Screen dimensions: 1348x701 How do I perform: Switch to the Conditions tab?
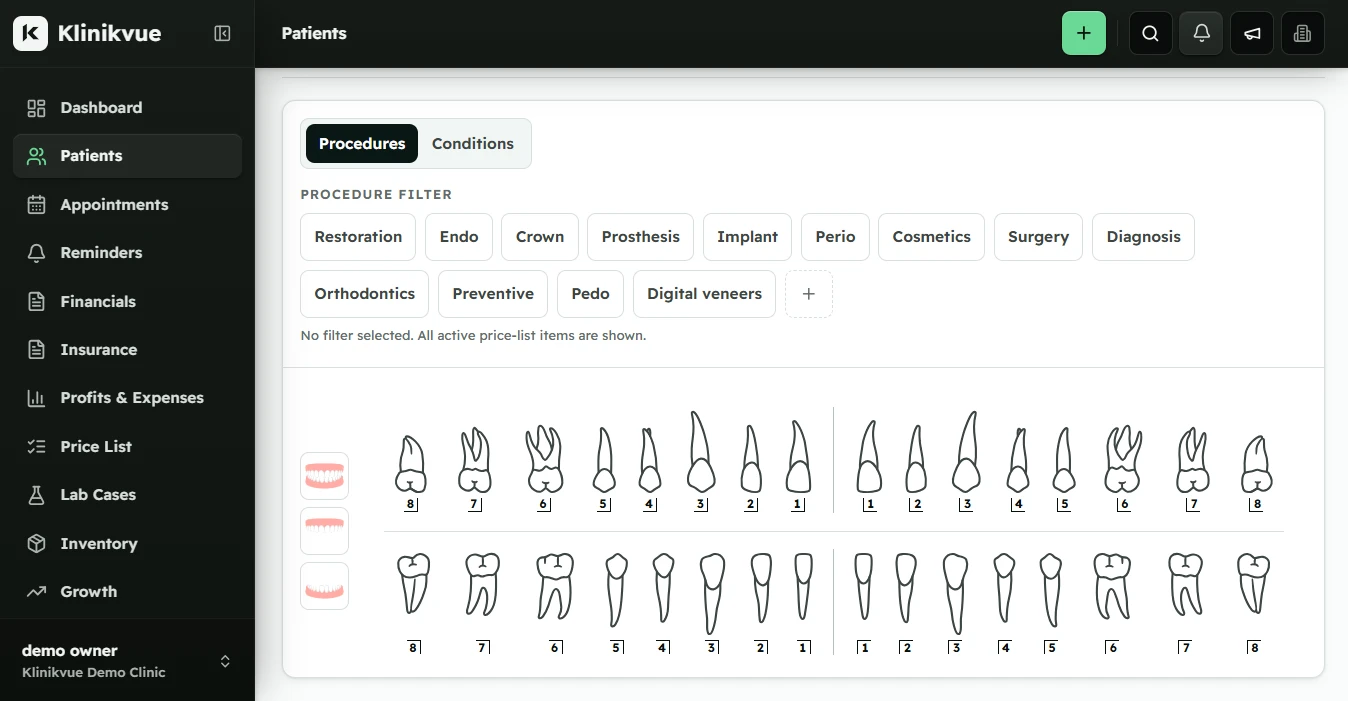tap(473, 144)
